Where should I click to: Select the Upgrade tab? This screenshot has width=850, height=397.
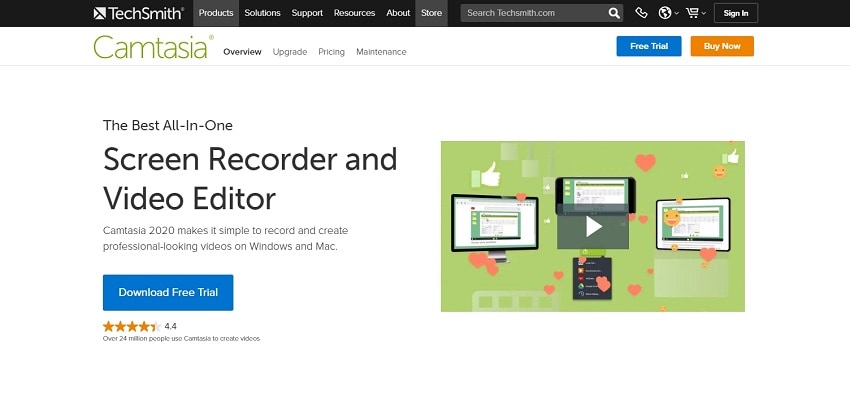click(x=290, y=52)
